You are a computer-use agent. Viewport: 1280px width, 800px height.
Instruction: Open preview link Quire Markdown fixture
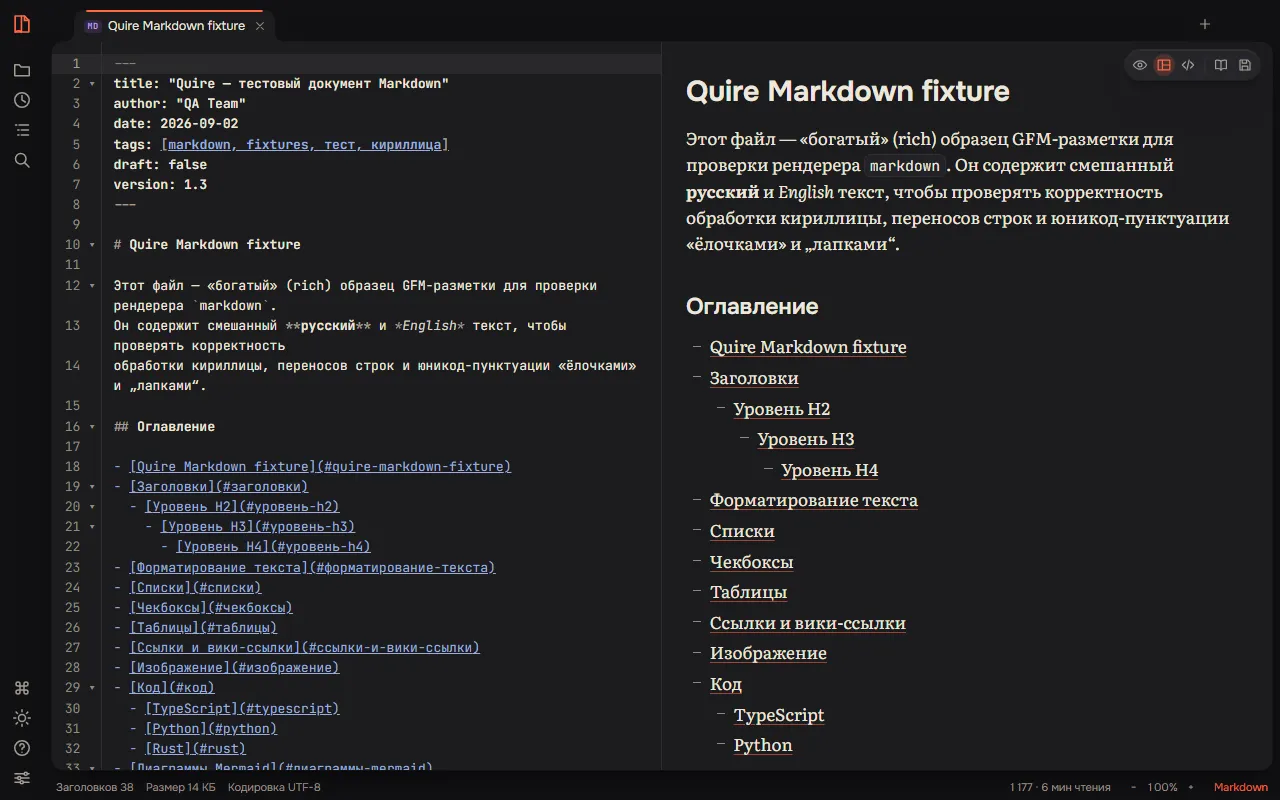(808, 347)
